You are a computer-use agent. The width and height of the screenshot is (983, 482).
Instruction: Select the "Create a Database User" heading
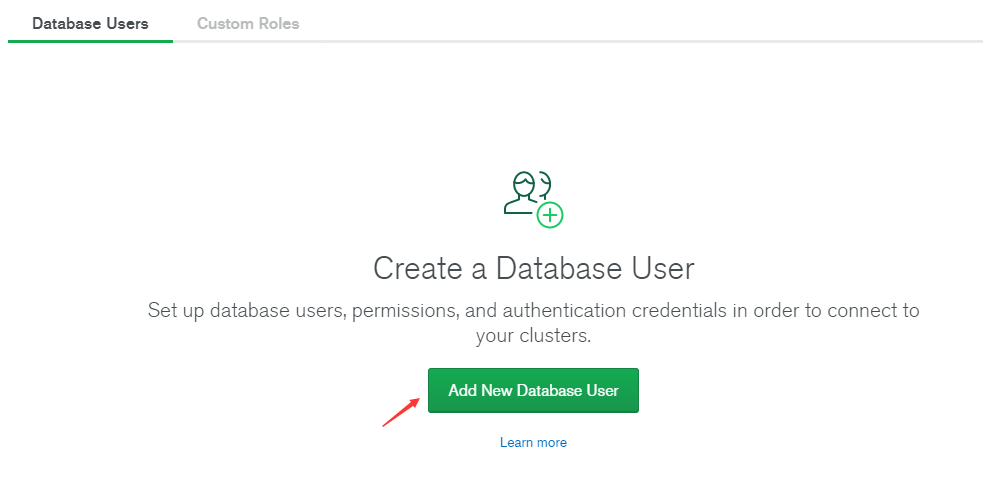tap(534, 269)
